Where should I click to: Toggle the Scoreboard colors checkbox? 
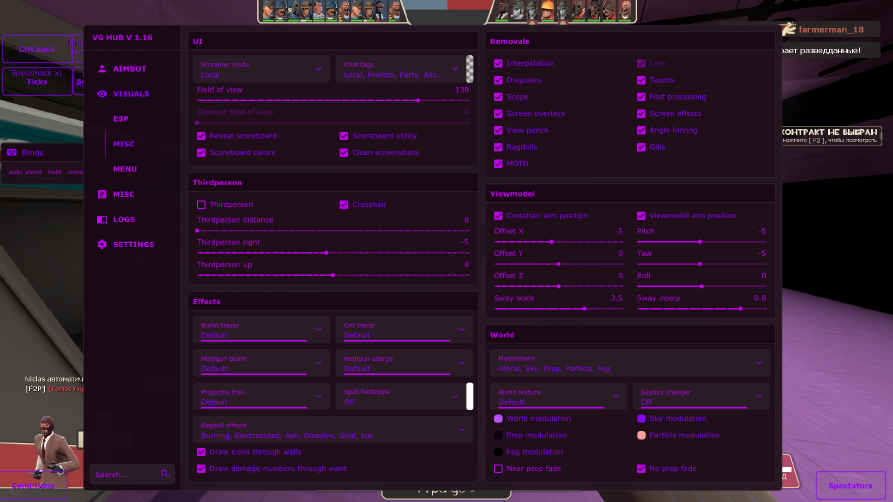tap(201, 153)
